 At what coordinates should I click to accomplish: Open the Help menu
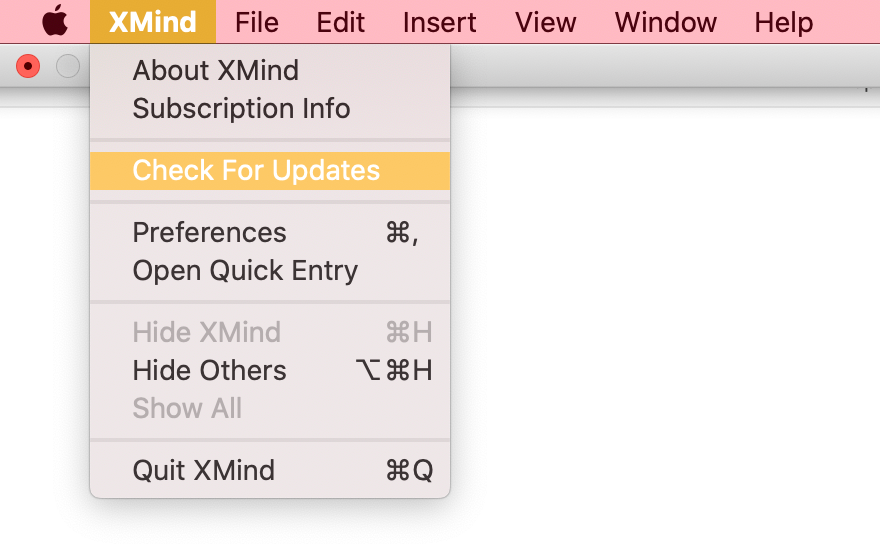coord(783,22)
